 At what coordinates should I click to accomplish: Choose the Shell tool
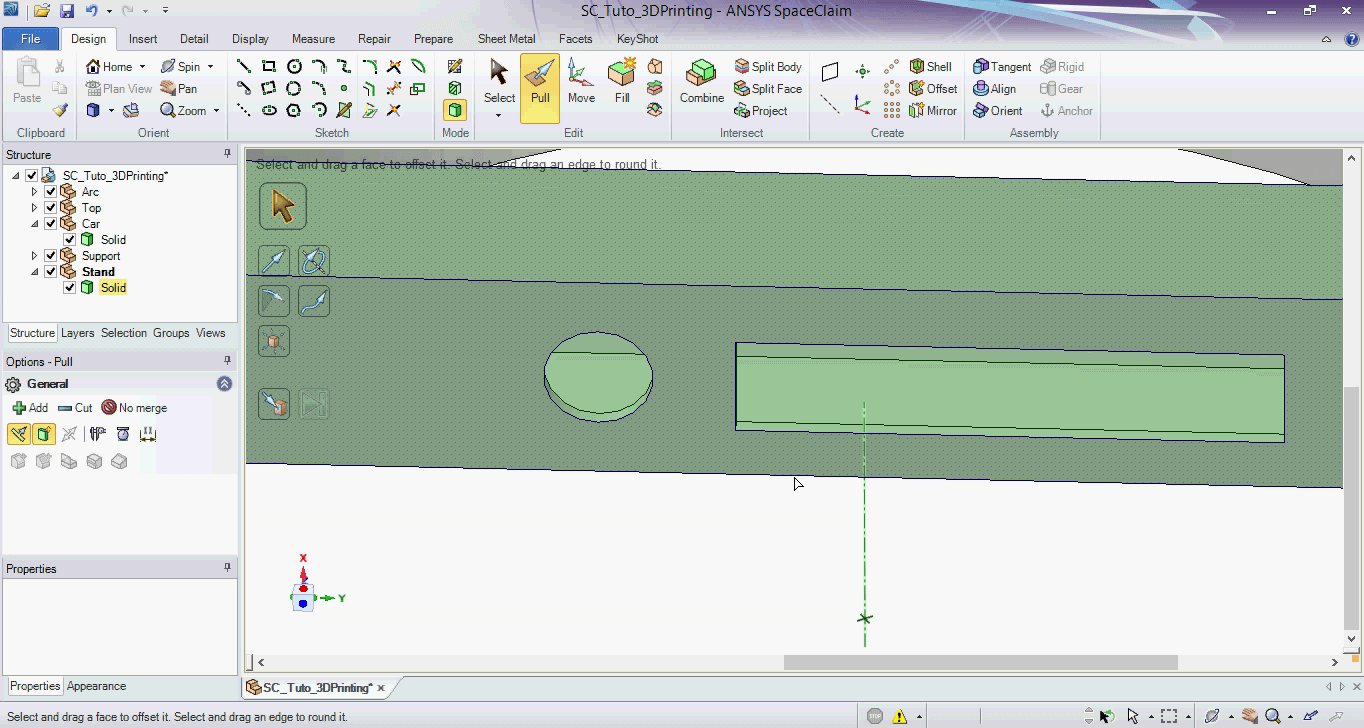(930, 66)
